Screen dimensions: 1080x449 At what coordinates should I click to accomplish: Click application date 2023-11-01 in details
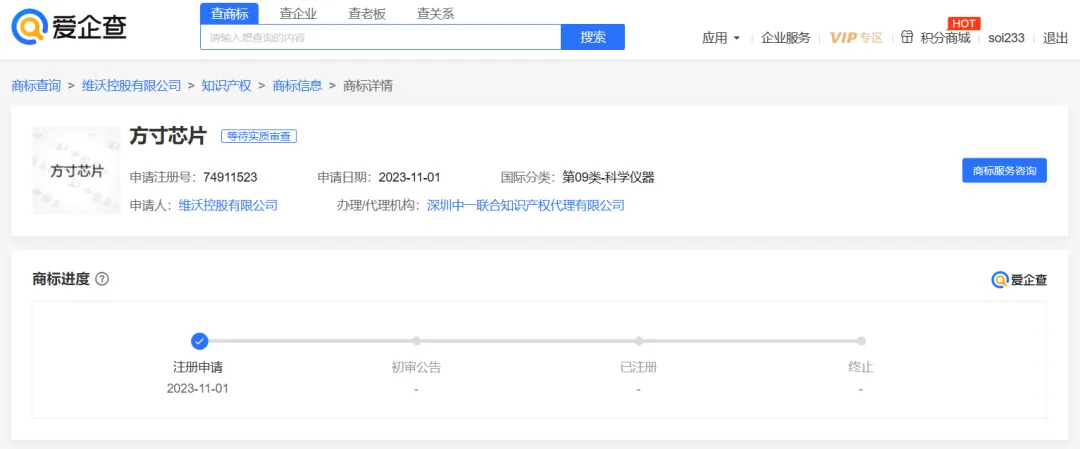(409, 177)
